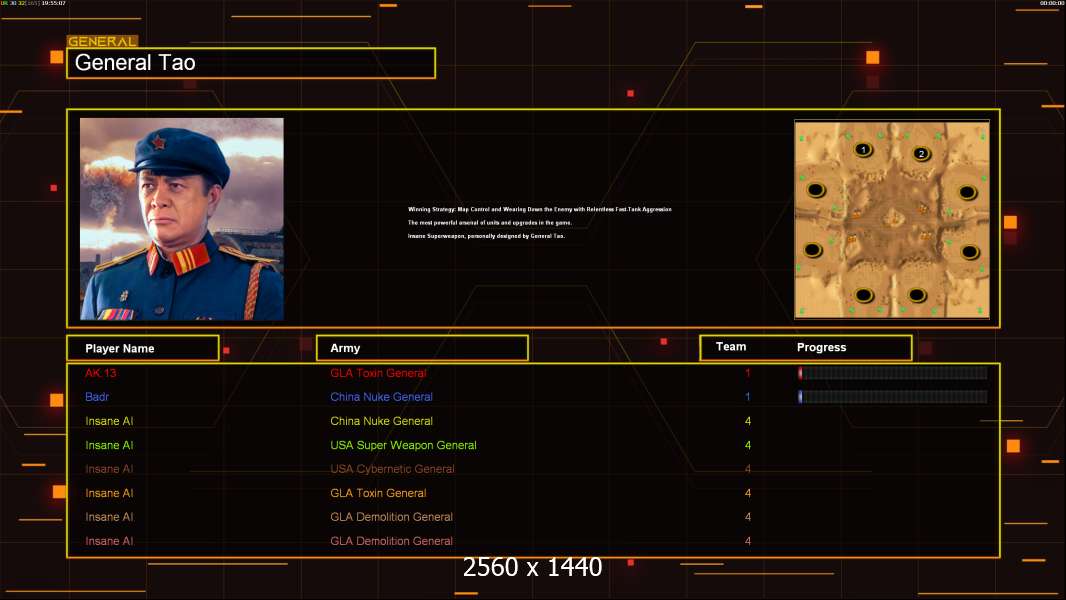Viewport: 1066px width, 600px height.
Task: Click the Player Name column header
Action: click(x=143, y=348)
